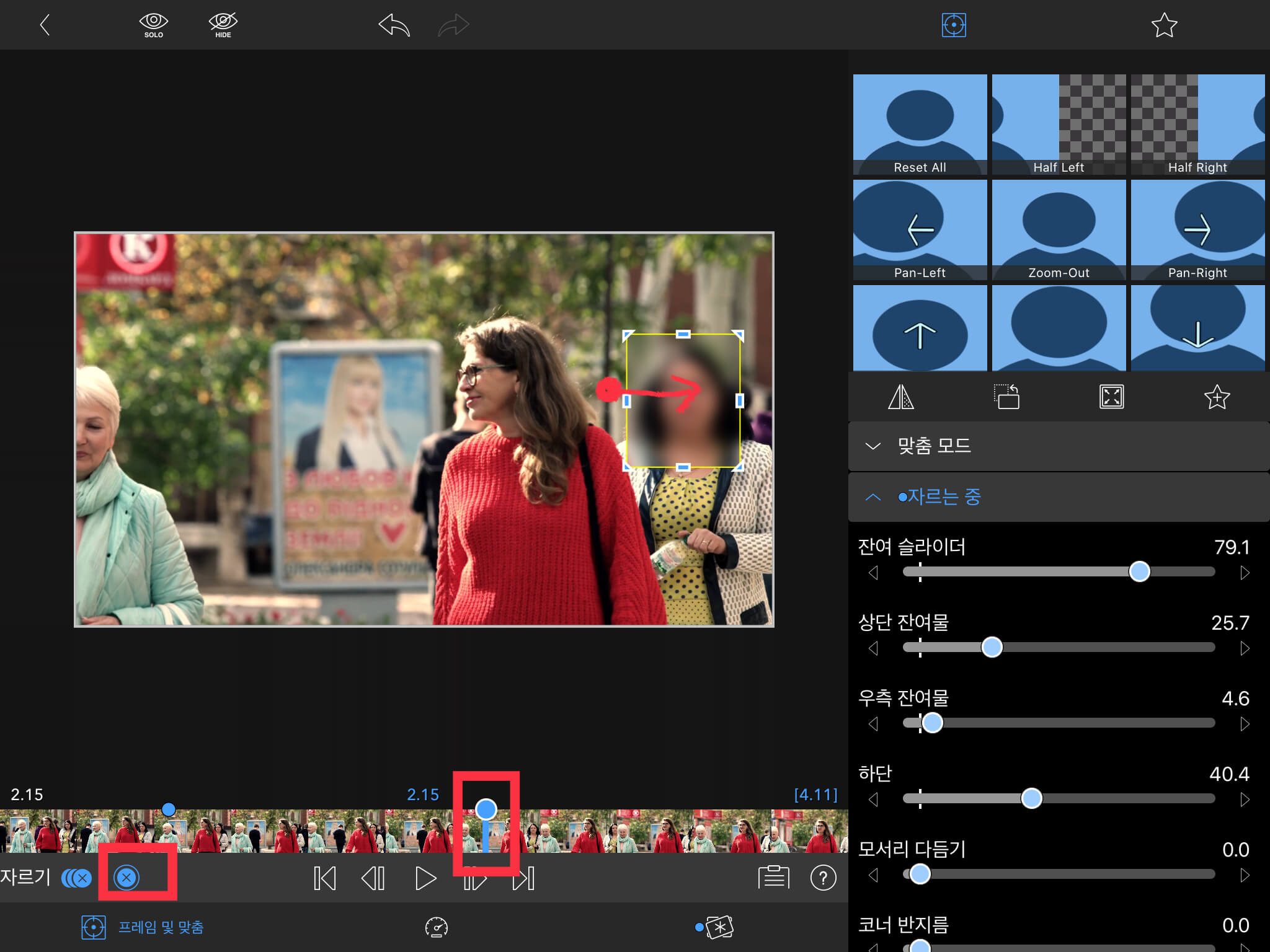
Task: Click the 잔여 슬라이더 slider handle
Action: coord(1139,571)
